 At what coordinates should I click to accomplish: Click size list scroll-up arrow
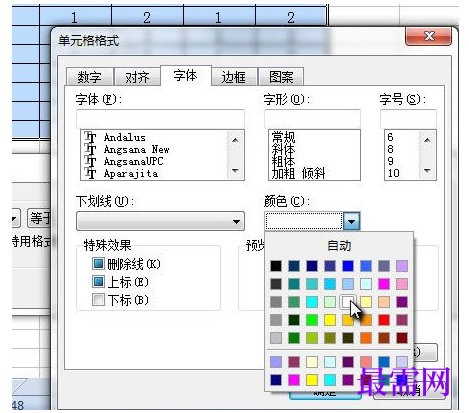[427, 140]
